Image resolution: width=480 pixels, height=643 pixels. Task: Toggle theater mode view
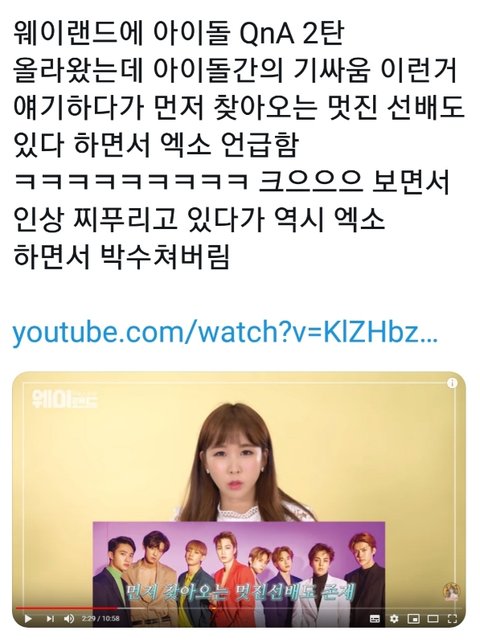433,618
